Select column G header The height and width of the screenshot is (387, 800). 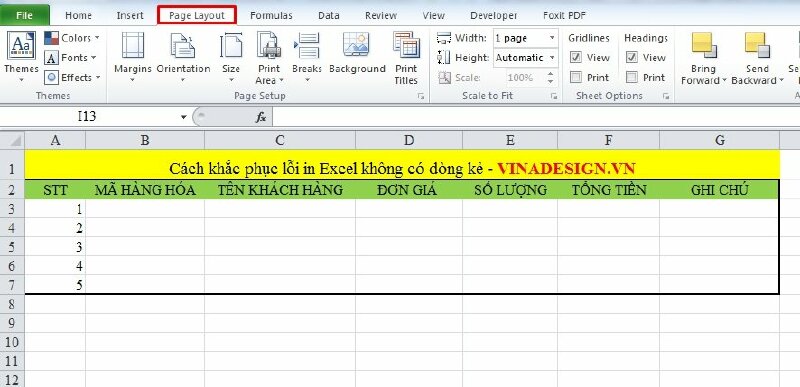point(719,140)
